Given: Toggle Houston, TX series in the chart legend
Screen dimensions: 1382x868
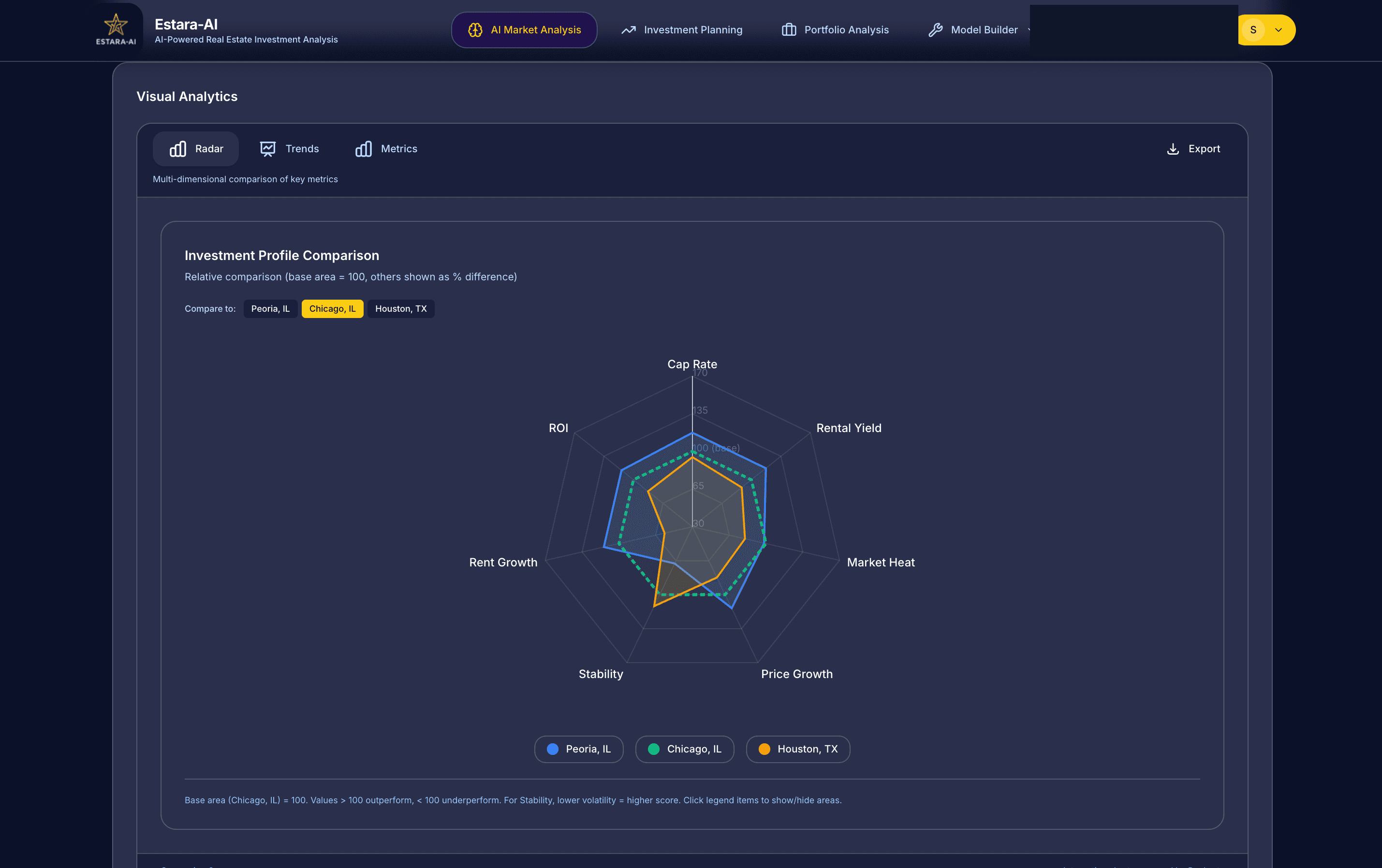Looking at the screenshot, I should click(798, 749).
